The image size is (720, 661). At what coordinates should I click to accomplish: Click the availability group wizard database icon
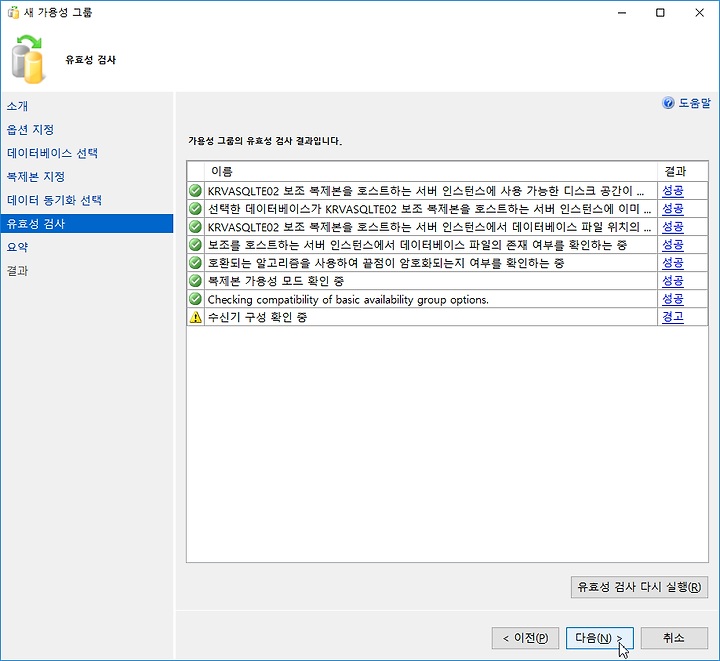click(x=28, y=60)
